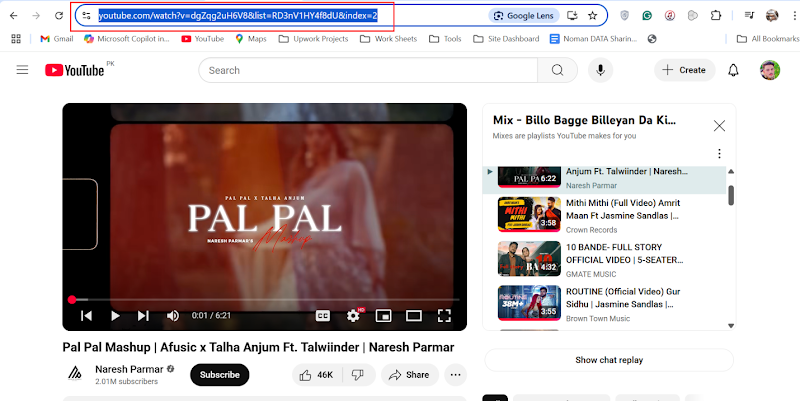Close the Mix playlist panel

tap(719, 126)
